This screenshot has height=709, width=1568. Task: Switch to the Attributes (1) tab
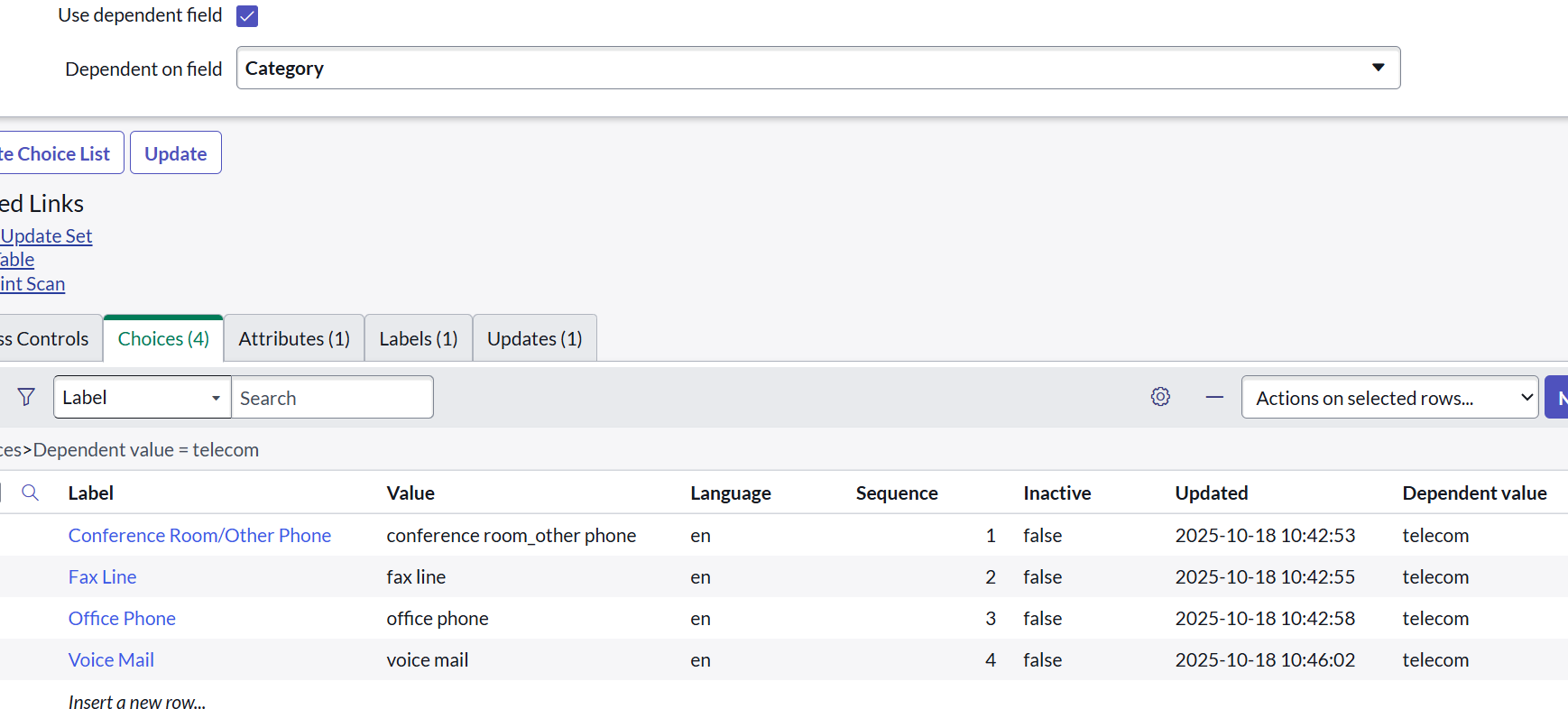294,339
